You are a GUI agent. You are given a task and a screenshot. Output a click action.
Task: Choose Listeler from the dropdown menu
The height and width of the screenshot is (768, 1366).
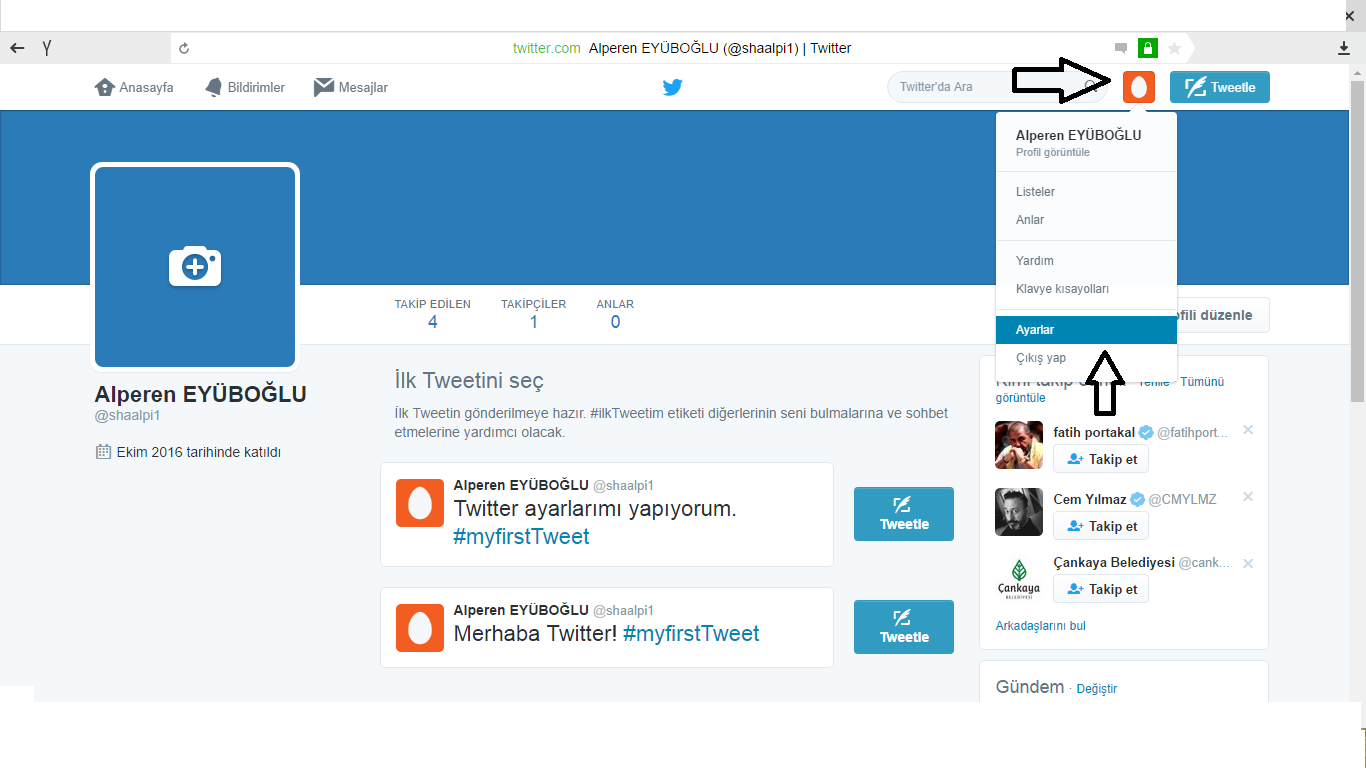coord(1086,192)
